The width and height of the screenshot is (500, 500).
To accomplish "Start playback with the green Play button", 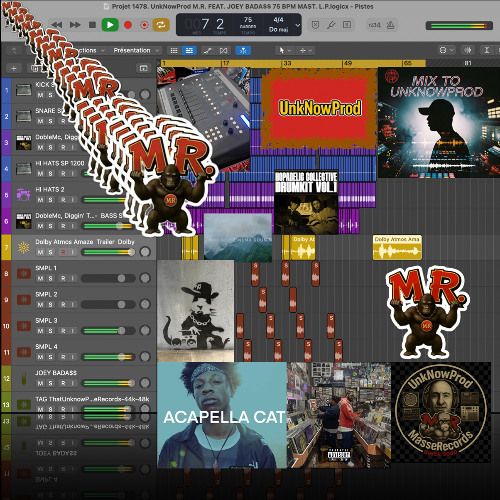I will pyautogui.click(x=110, y=25).
